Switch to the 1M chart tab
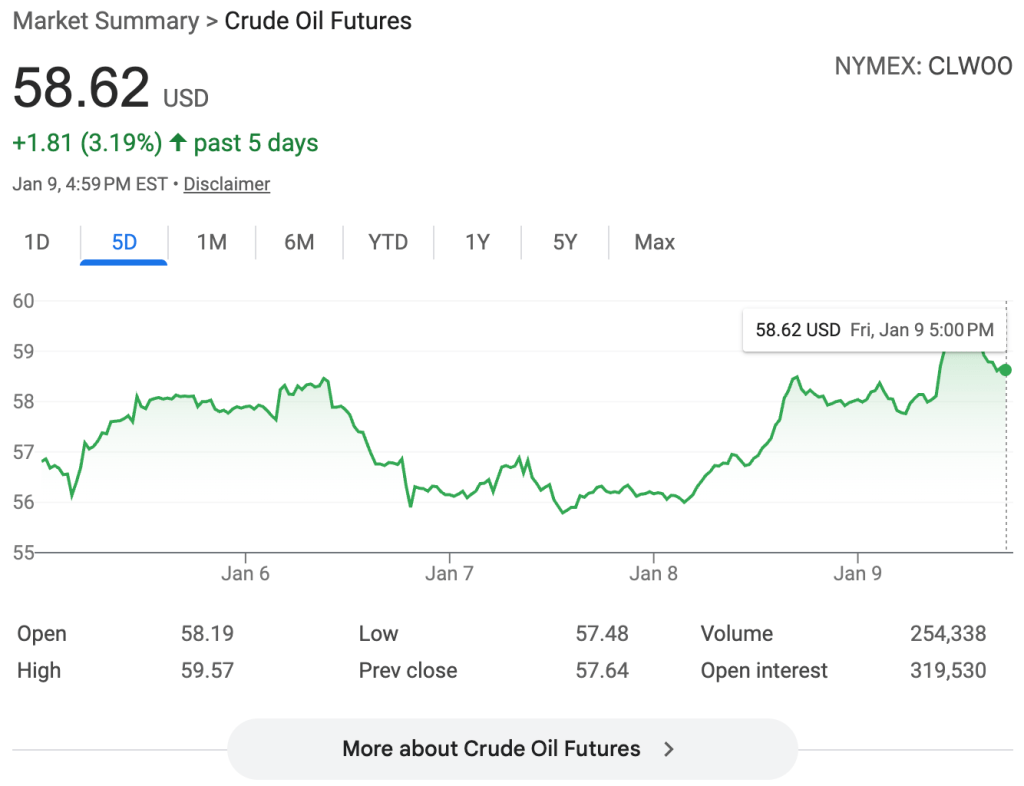The width and height of the screenshot is (1024, 786). click(x=211, y=242)
